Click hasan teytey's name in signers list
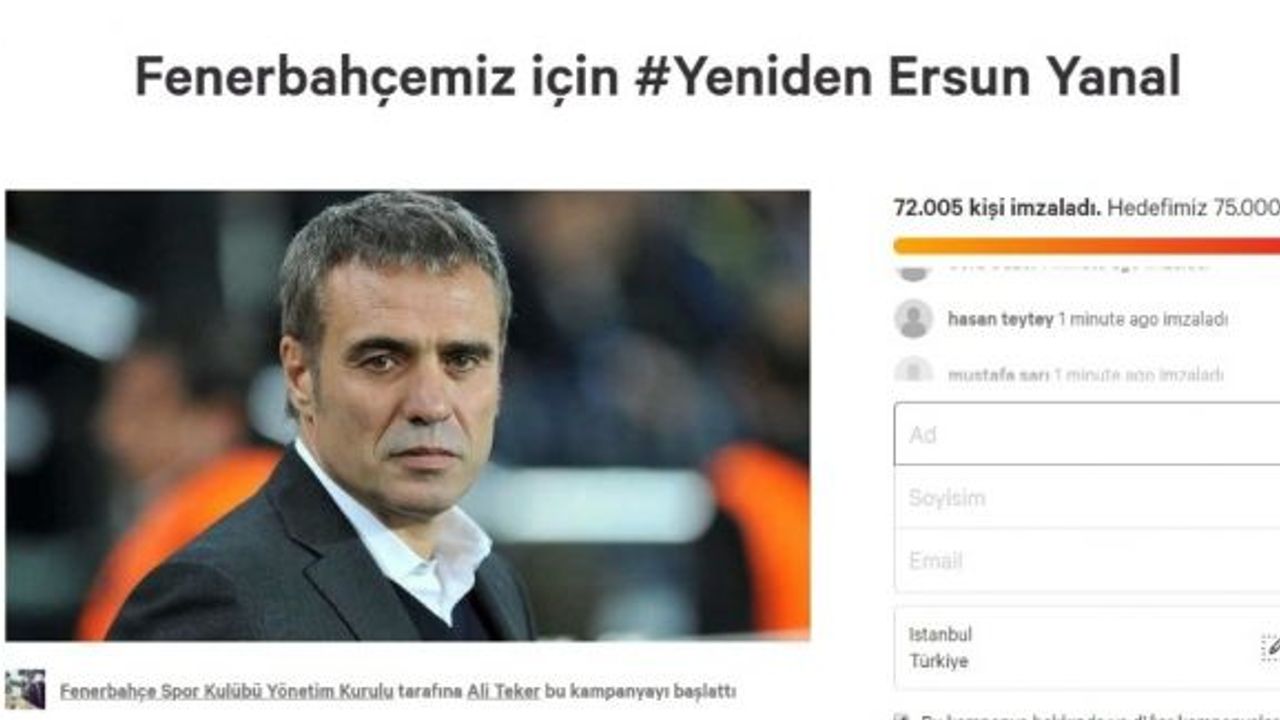This screenshot has width=1280, height=720. click(x=1000, y=319)
